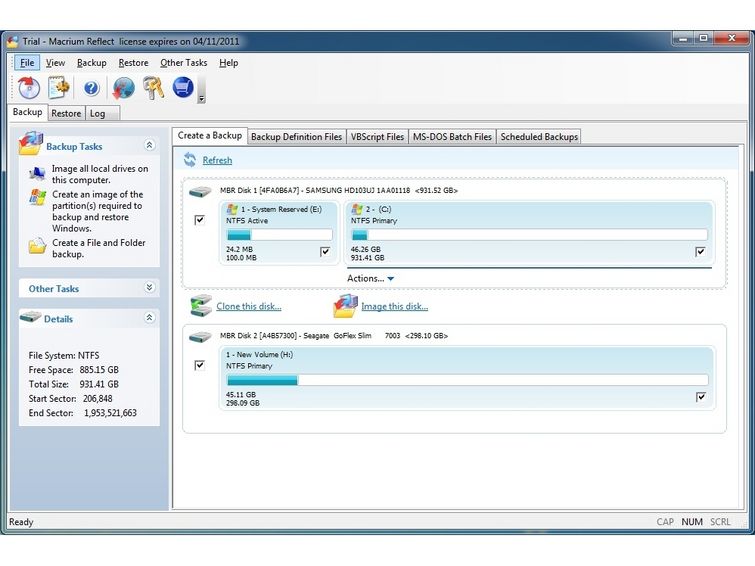This screenshot has width=755, height=566.
Task: Open the MS-DOS Batch Files tab
Action: (452, 137)
